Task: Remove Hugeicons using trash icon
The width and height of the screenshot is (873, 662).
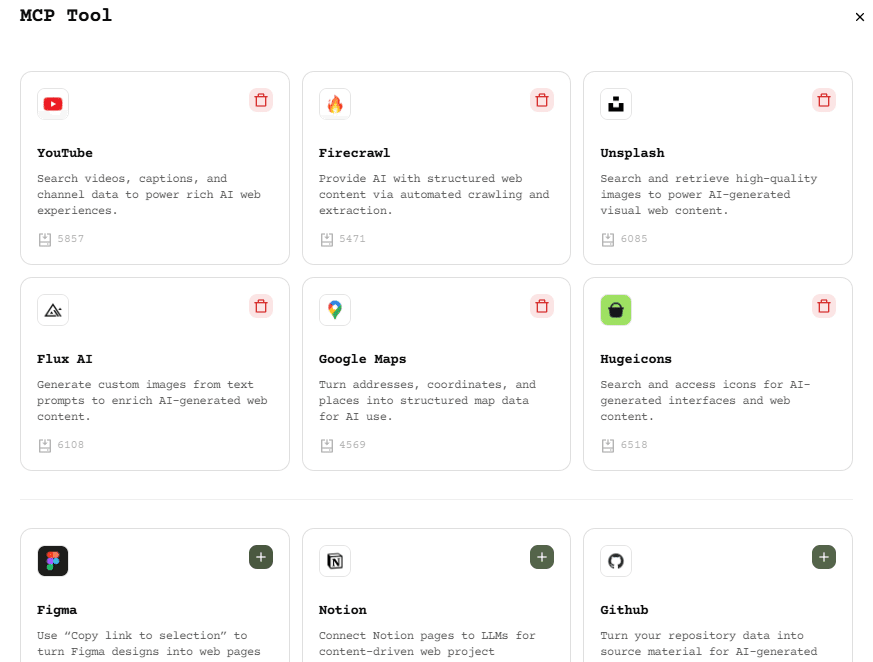Action: [x=824, y=306]
